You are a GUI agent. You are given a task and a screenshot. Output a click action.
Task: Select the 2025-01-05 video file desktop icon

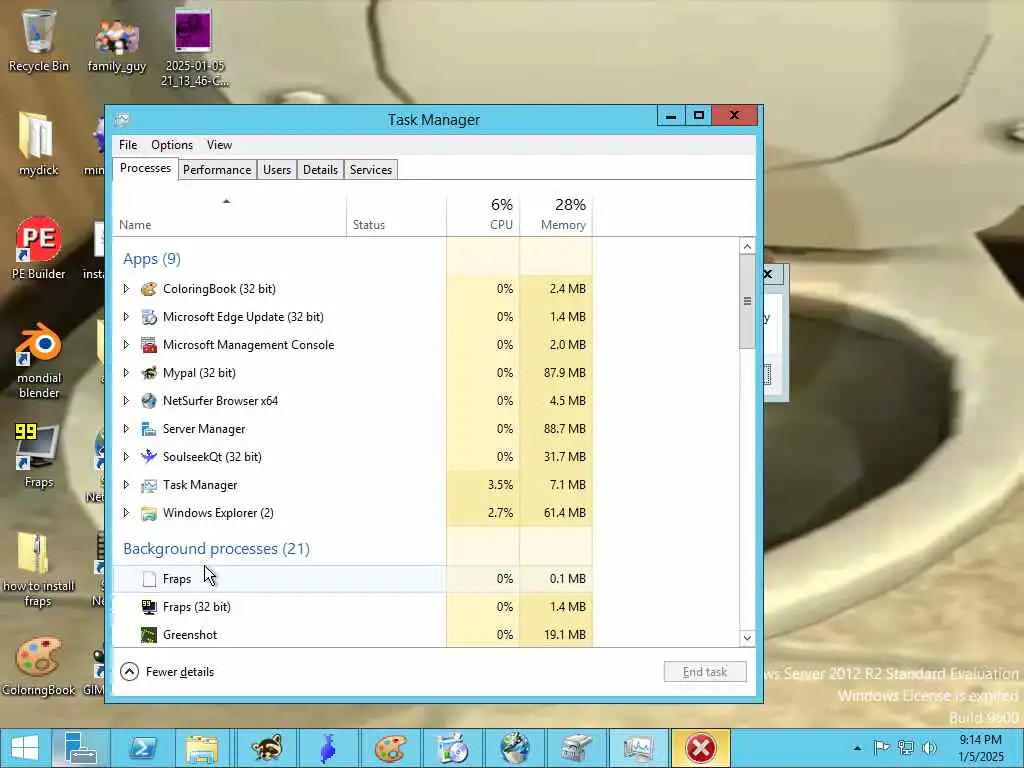click(x=194, y=47)
